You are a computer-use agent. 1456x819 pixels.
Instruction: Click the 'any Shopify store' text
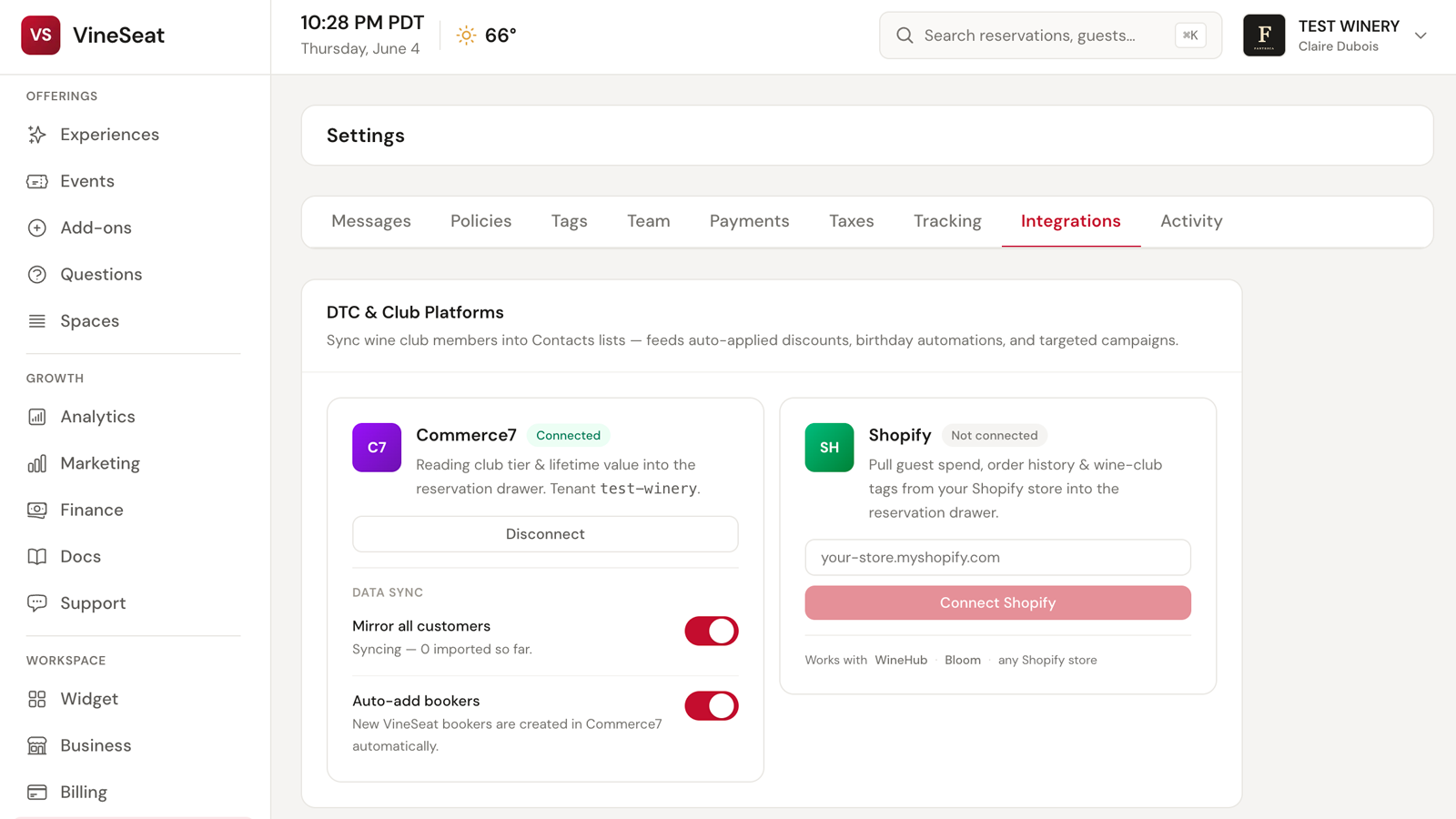click(x=1047, y=660)
